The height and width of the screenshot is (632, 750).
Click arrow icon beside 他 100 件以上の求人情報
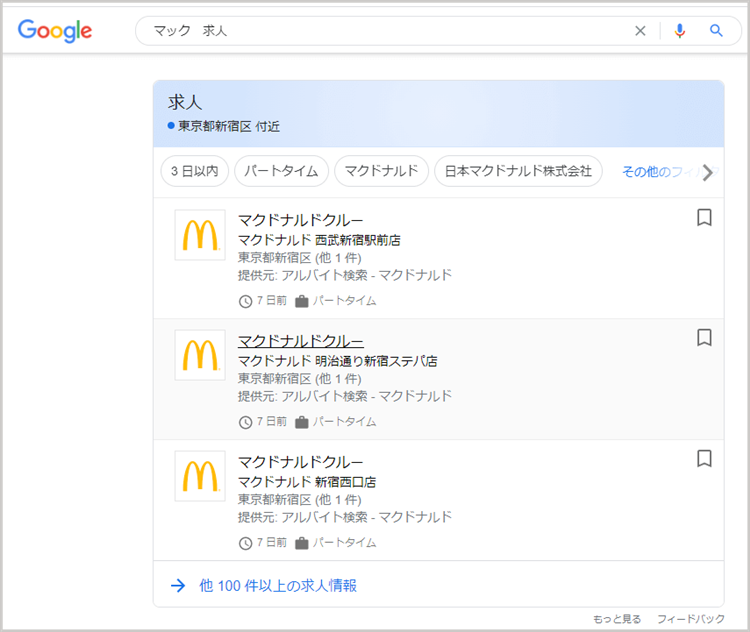(x=178, y=586)
